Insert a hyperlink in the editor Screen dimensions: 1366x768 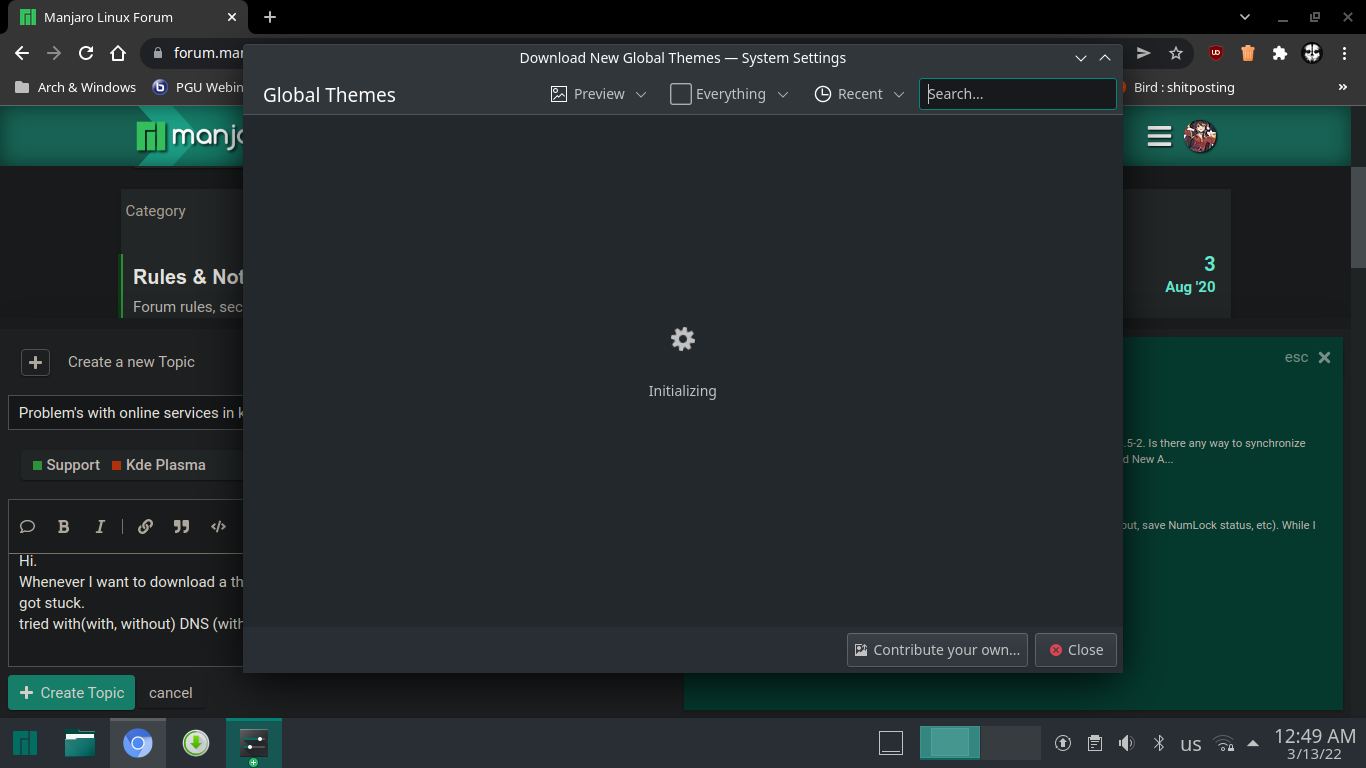click(145, 526)
